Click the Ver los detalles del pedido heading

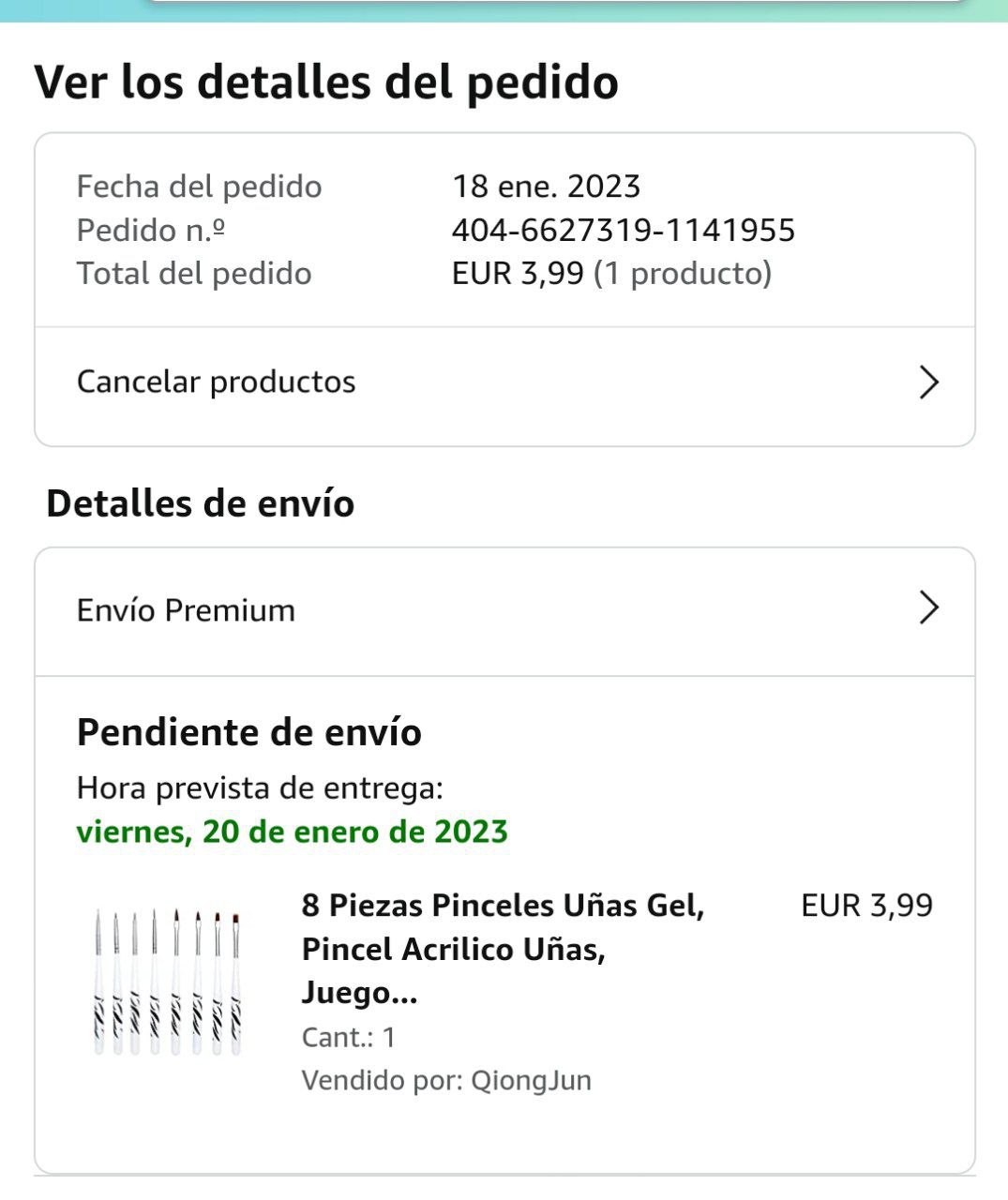pos(326,82)
